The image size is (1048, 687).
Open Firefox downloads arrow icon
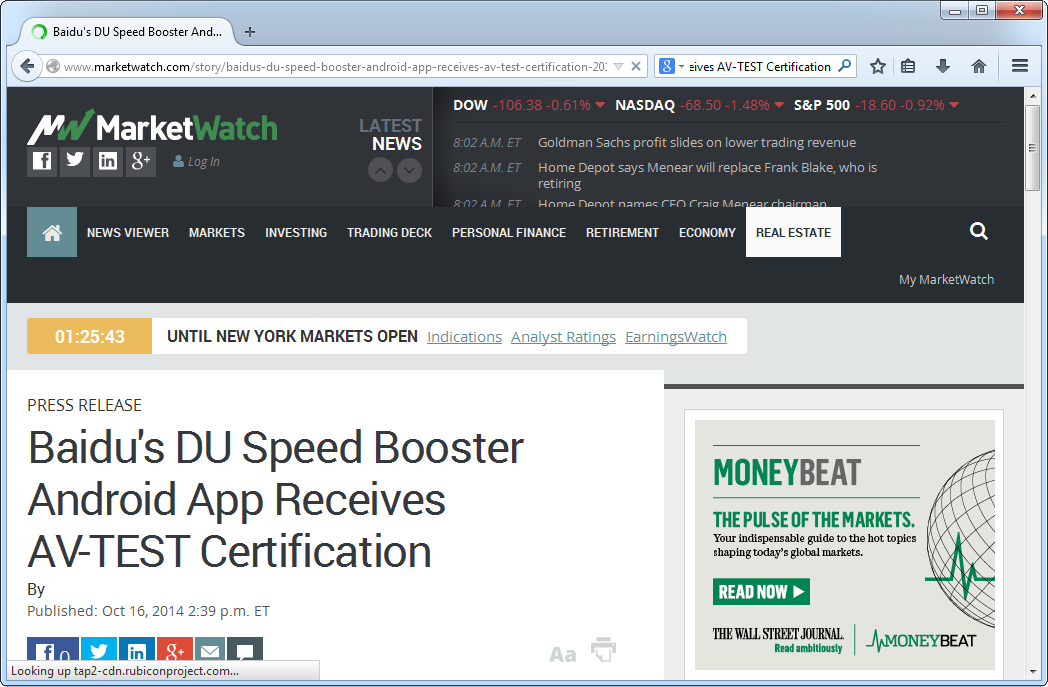point(942,66)
